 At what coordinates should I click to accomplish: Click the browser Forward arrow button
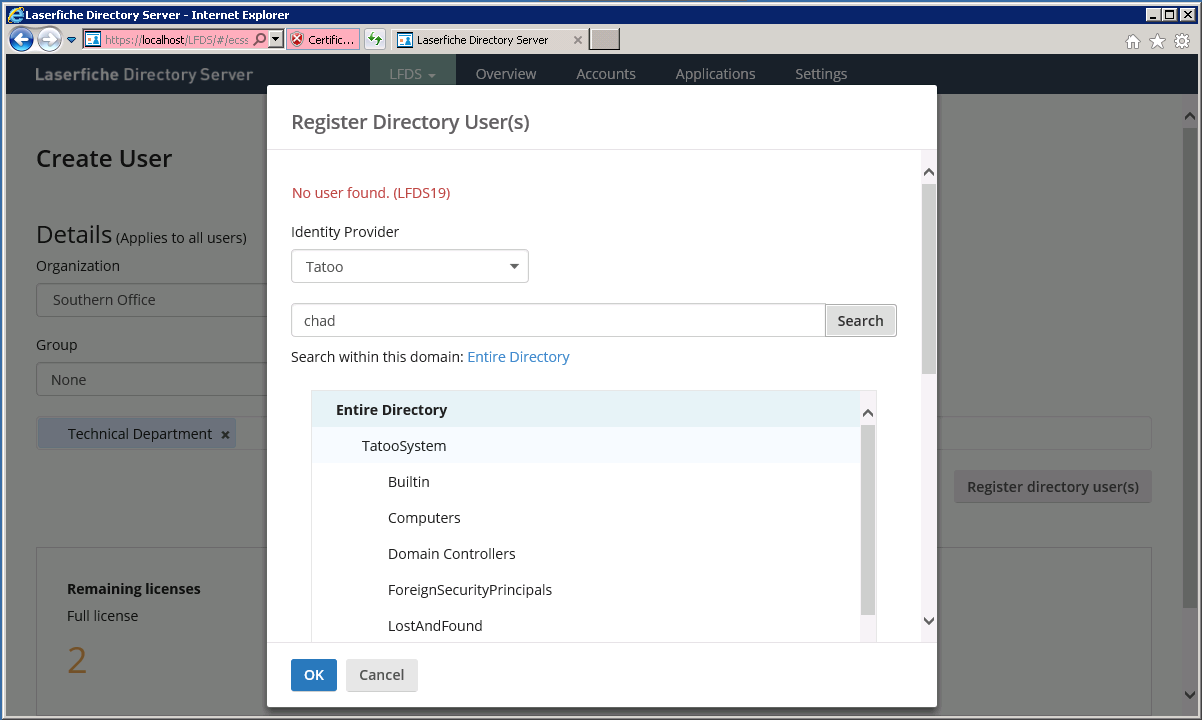(49, 40)
